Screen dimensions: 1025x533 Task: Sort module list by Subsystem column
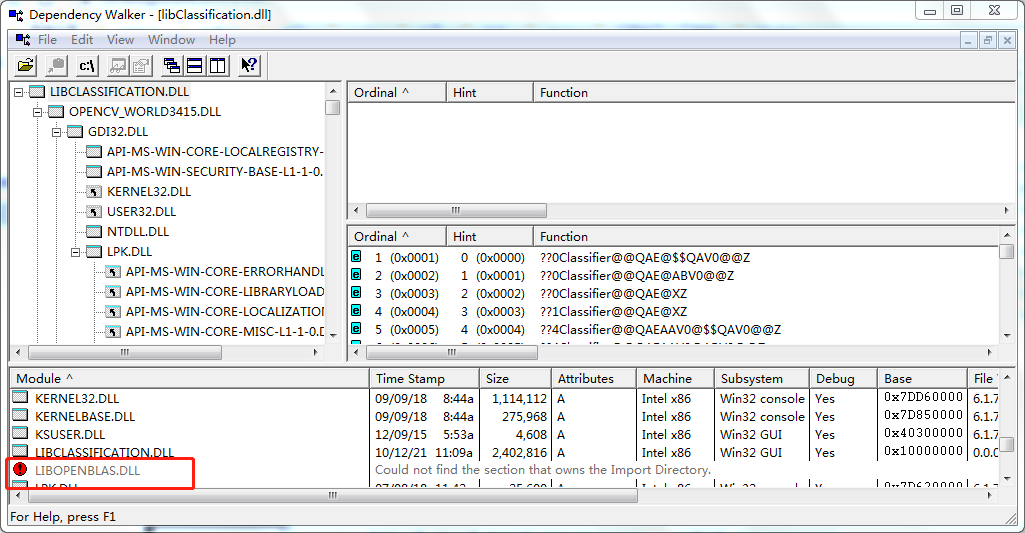pyautogui.click(x=761, y=379)
